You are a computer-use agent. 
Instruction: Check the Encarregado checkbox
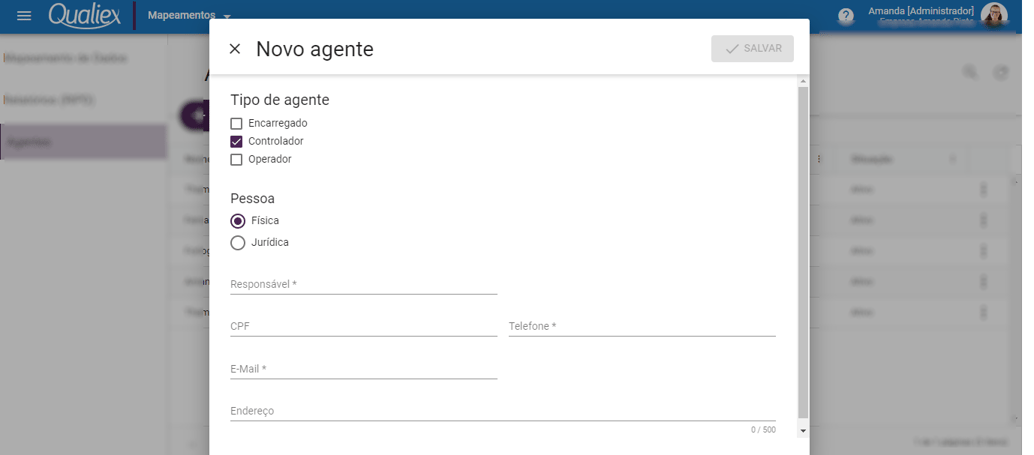coord(236,123)
